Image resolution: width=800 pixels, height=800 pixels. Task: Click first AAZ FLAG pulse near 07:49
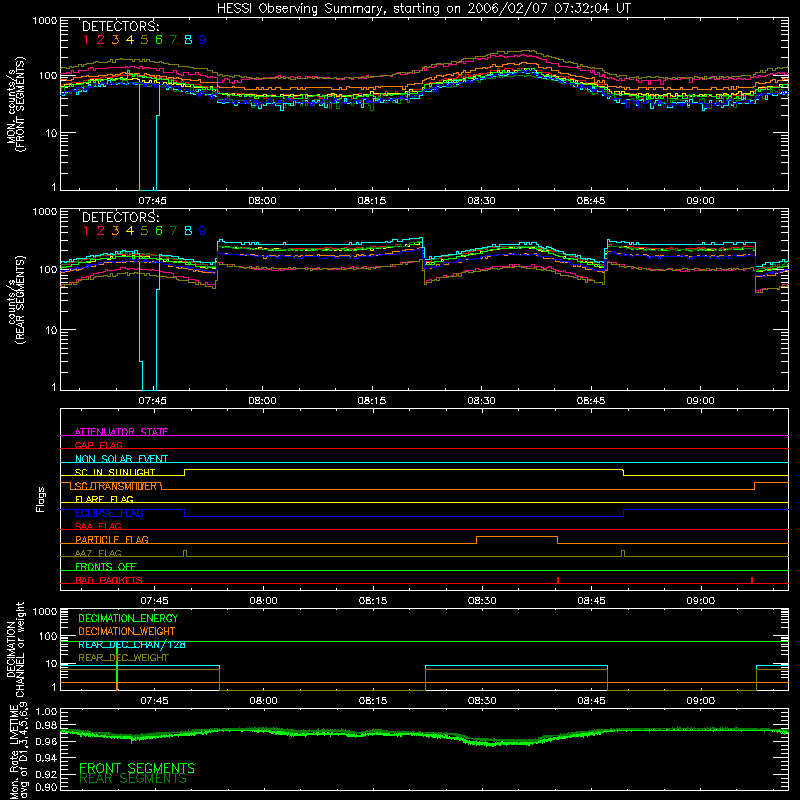[x=185, y=553]
